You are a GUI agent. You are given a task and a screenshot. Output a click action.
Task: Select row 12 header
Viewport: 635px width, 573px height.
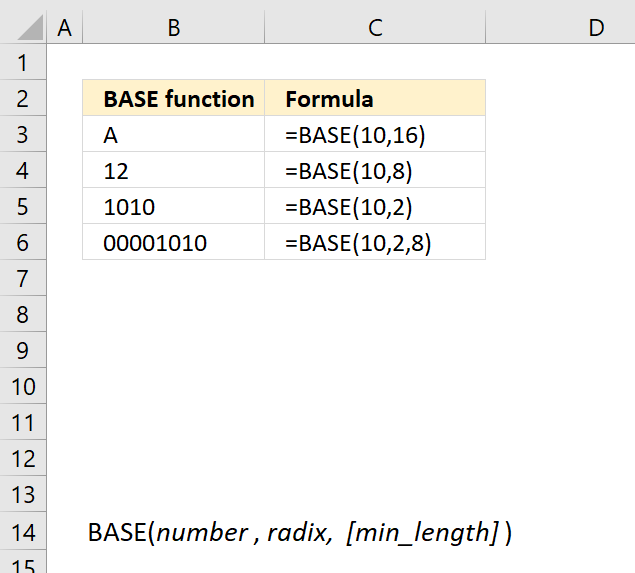click(x=23, y=458)
